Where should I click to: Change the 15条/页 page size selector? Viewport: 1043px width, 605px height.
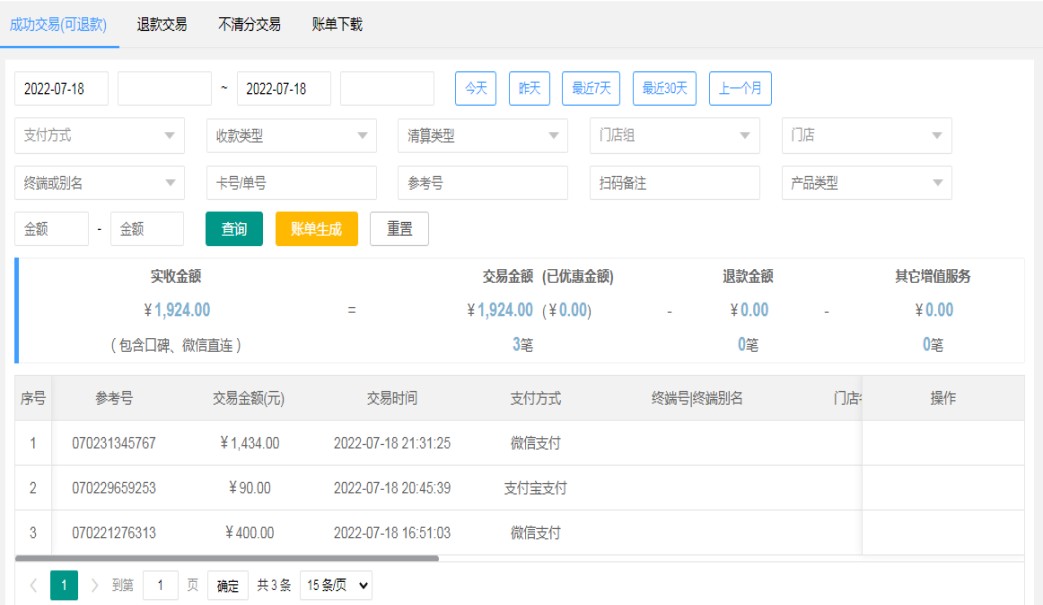[336, 586]
